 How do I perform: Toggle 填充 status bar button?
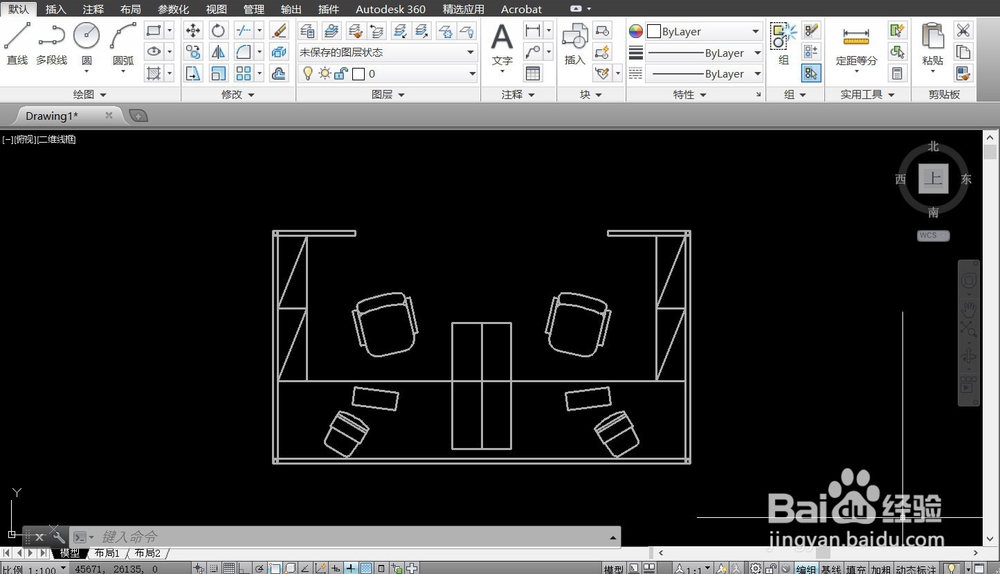click(x=856, y=569)
